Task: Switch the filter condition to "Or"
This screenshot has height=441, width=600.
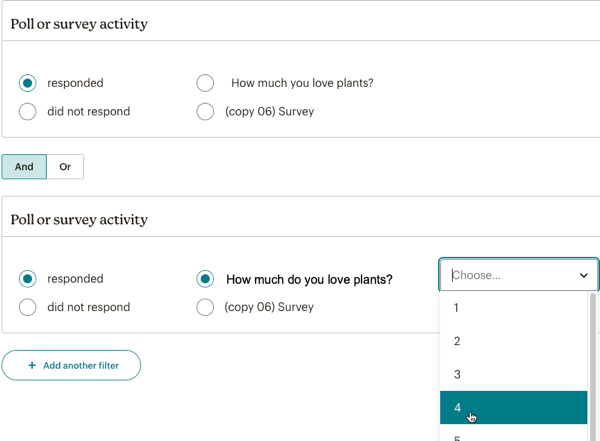Action: [65, 167]
